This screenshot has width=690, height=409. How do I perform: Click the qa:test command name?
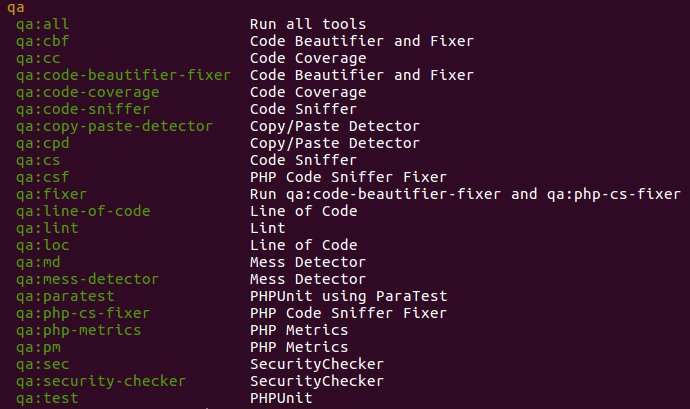47,398
